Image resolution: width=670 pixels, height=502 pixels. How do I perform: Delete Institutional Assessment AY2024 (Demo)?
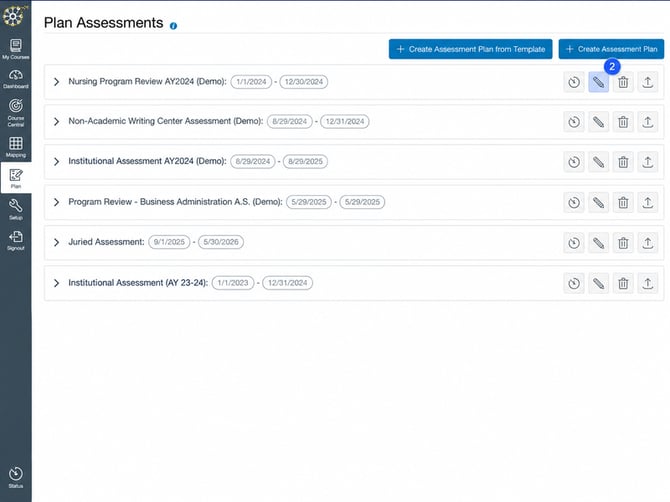click(623, 162)
